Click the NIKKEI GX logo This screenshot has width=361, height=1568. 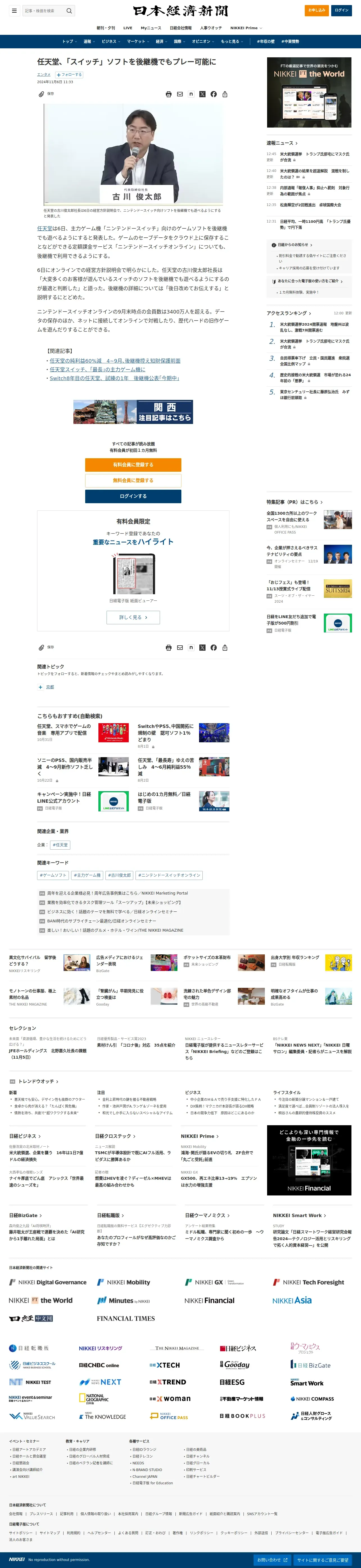pyautogui.click(x=214, y=1282)
